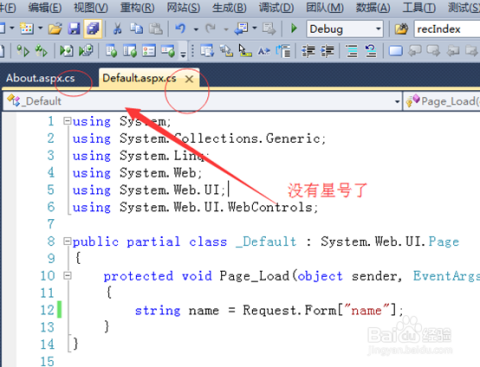Close the Default.aspx.cs tab
The width and height of the screenshot is (480, 367).
click(x=189, y=79)
